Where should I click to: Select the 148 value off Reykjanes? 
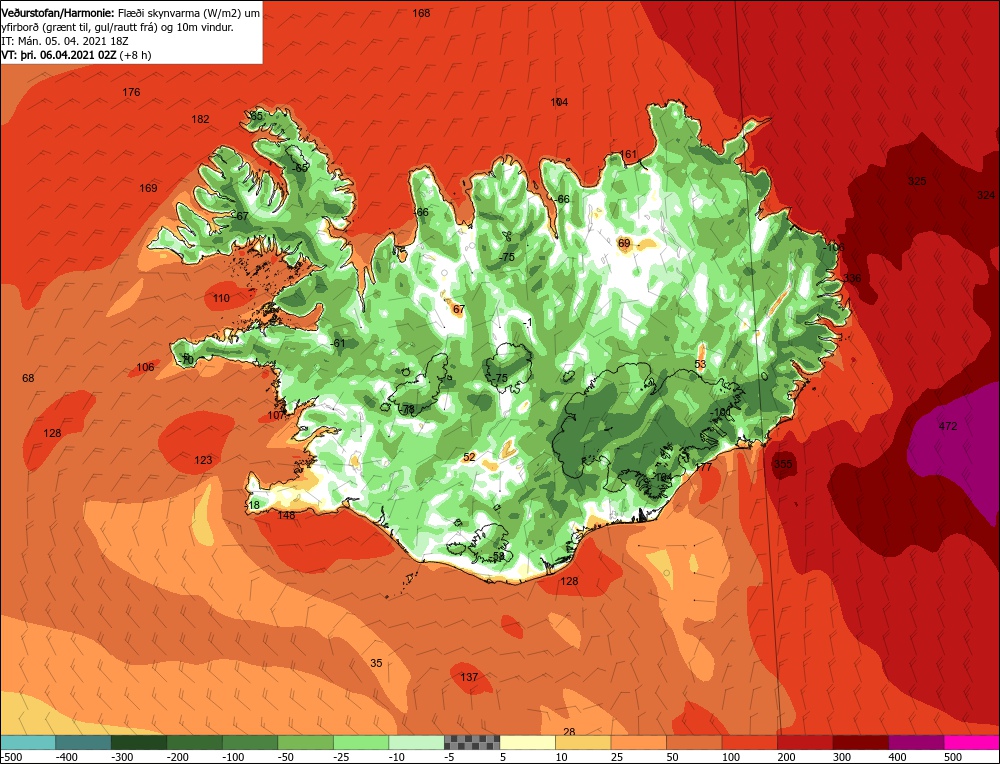[x=286, y=515]
